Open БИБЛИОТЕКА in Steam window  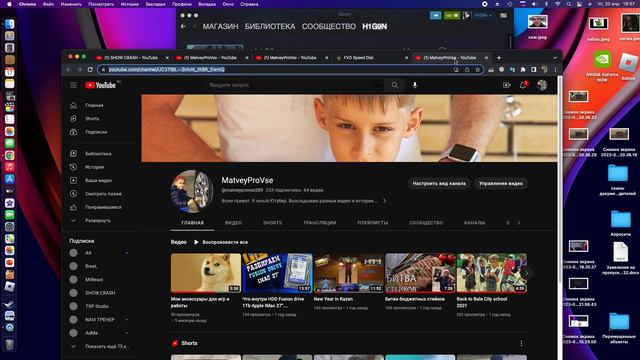270,27
